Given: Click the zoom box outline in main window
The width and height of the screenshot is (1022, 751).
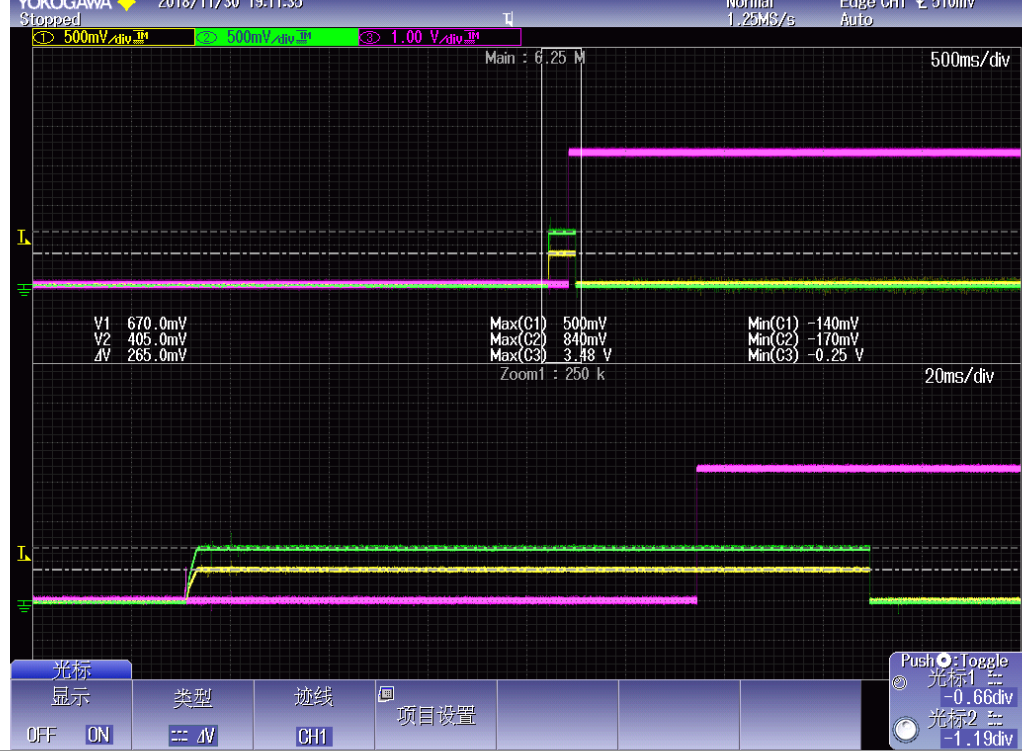Looking at the screenshot, I should tap(561, 205).
